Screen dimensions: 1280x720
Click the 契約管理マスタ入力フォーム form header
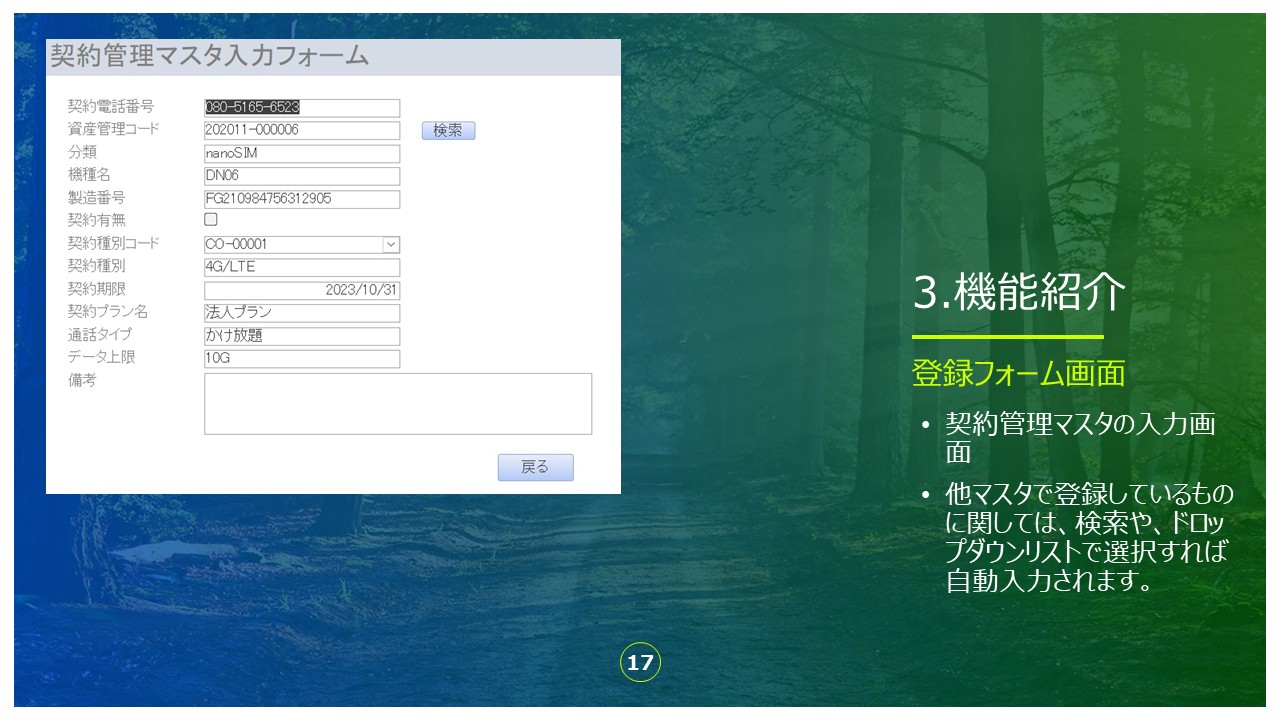[210, 57]
